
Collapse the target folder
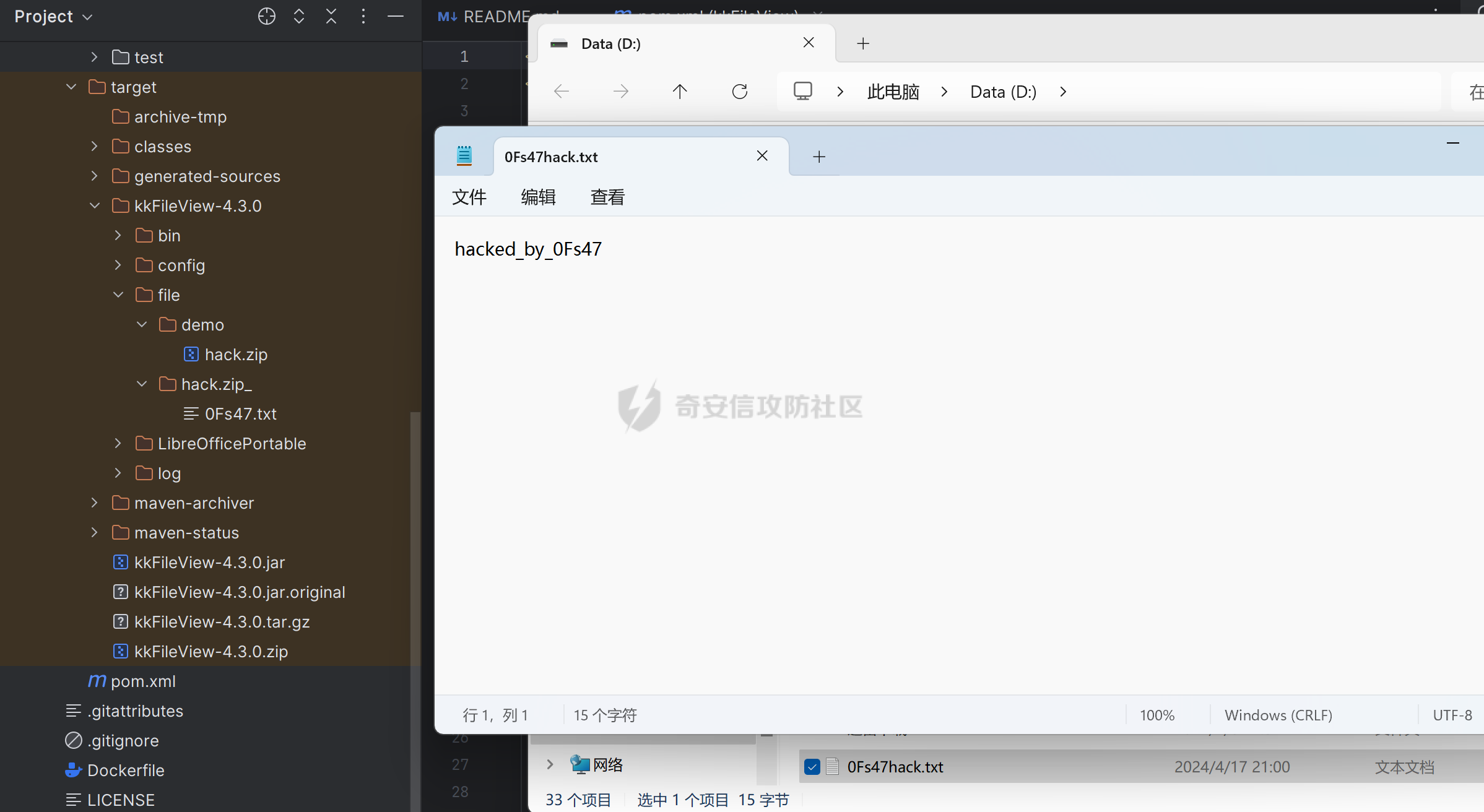pos(71,87)
